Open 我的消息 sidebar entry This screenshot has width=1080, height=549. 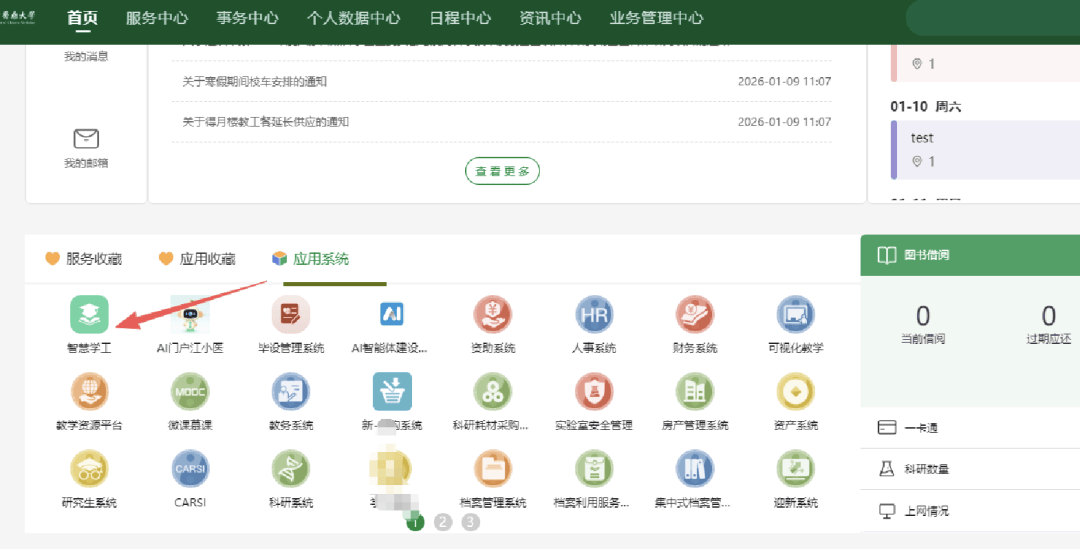pos(86,56)
